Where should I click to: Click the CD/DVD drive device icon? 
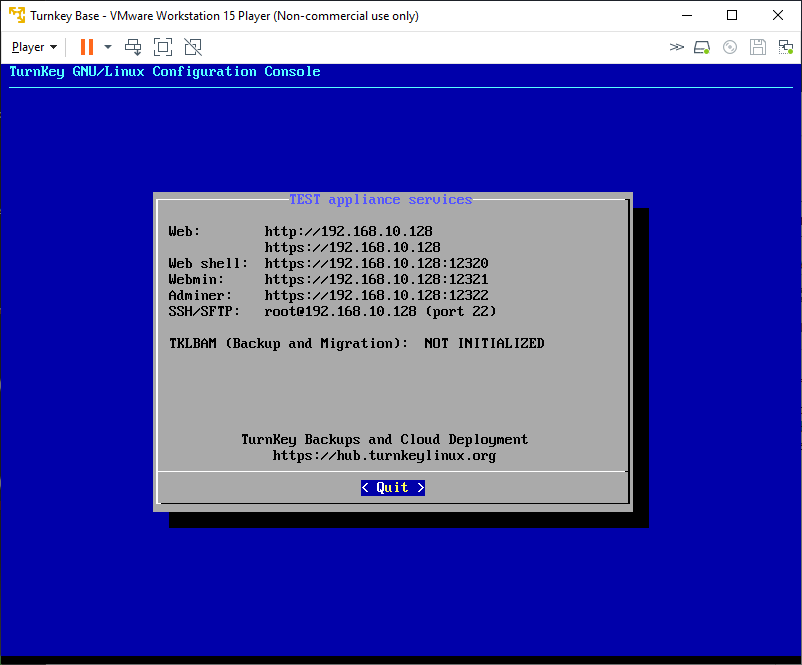point(730,47)
